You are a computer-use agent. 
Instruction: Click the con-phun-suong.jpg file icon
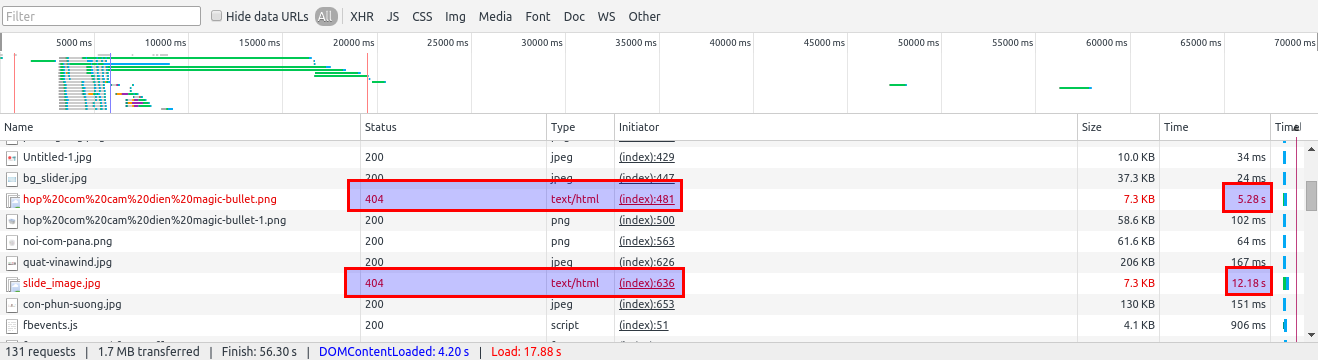pyautogui.click(x=12, y=305)
